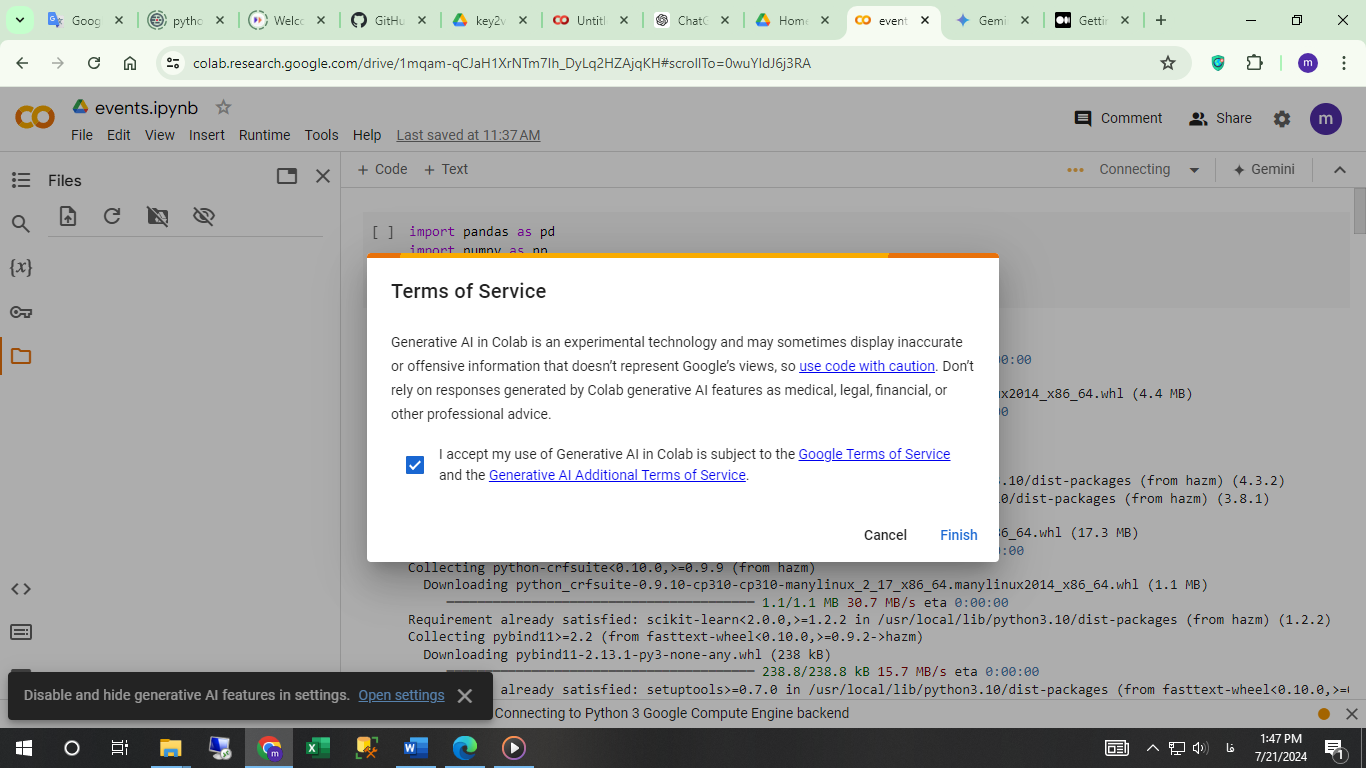This screenshot has height=768, width=1366.
Task: Collapse the header with the chevron
Action: click(1340, 170)
